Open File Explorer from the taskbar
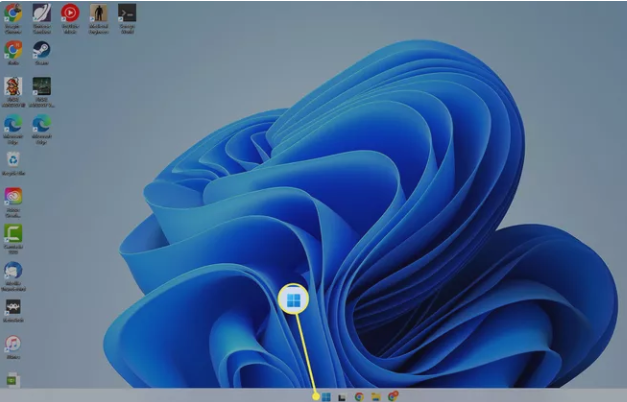The width and height of the screenshot is (627, 402). coord(376,396)
